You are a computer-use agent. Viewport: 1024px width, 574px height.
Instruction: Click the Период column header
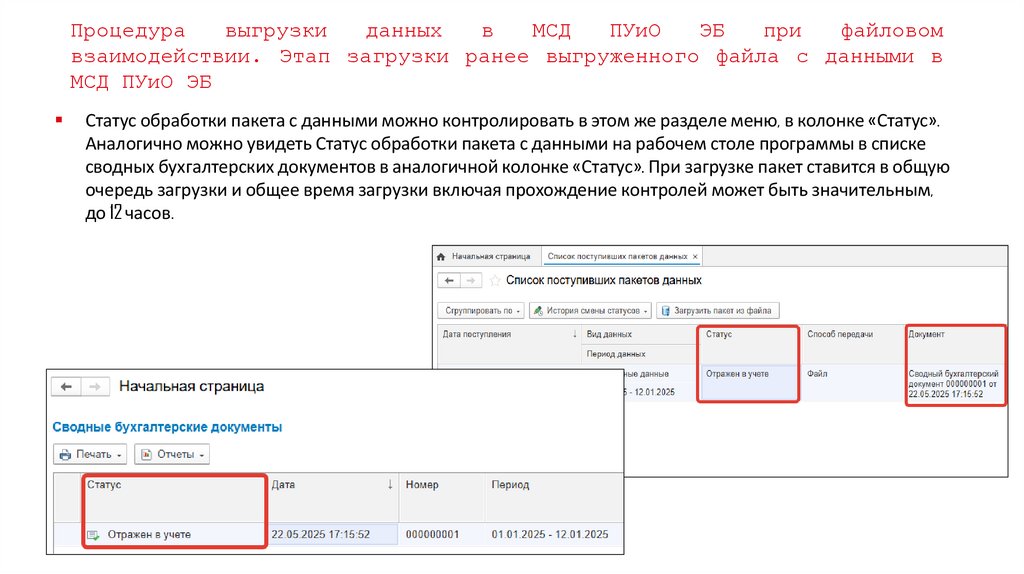(553, 497)
